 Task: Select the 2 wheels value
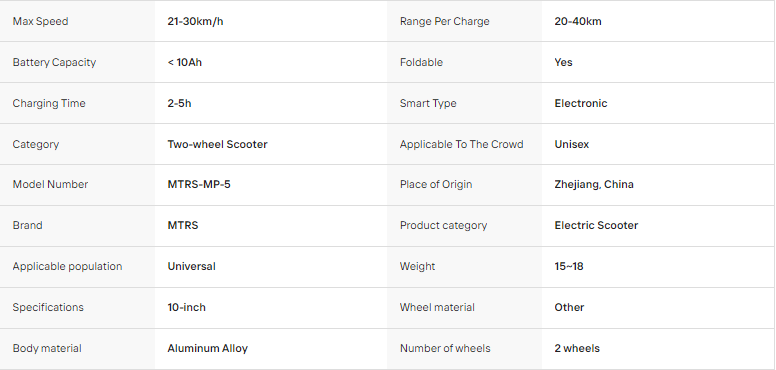pos(577,349)
